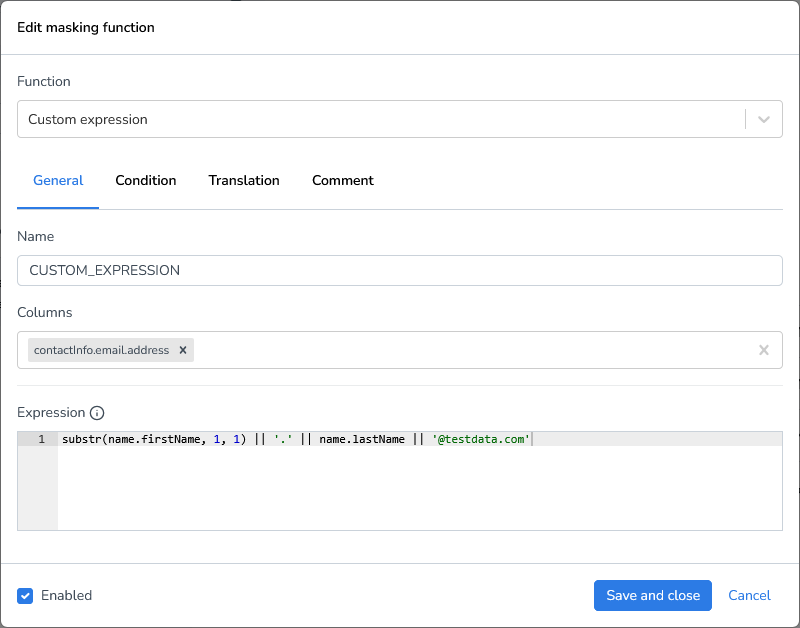Select the Comment tab

342,181
